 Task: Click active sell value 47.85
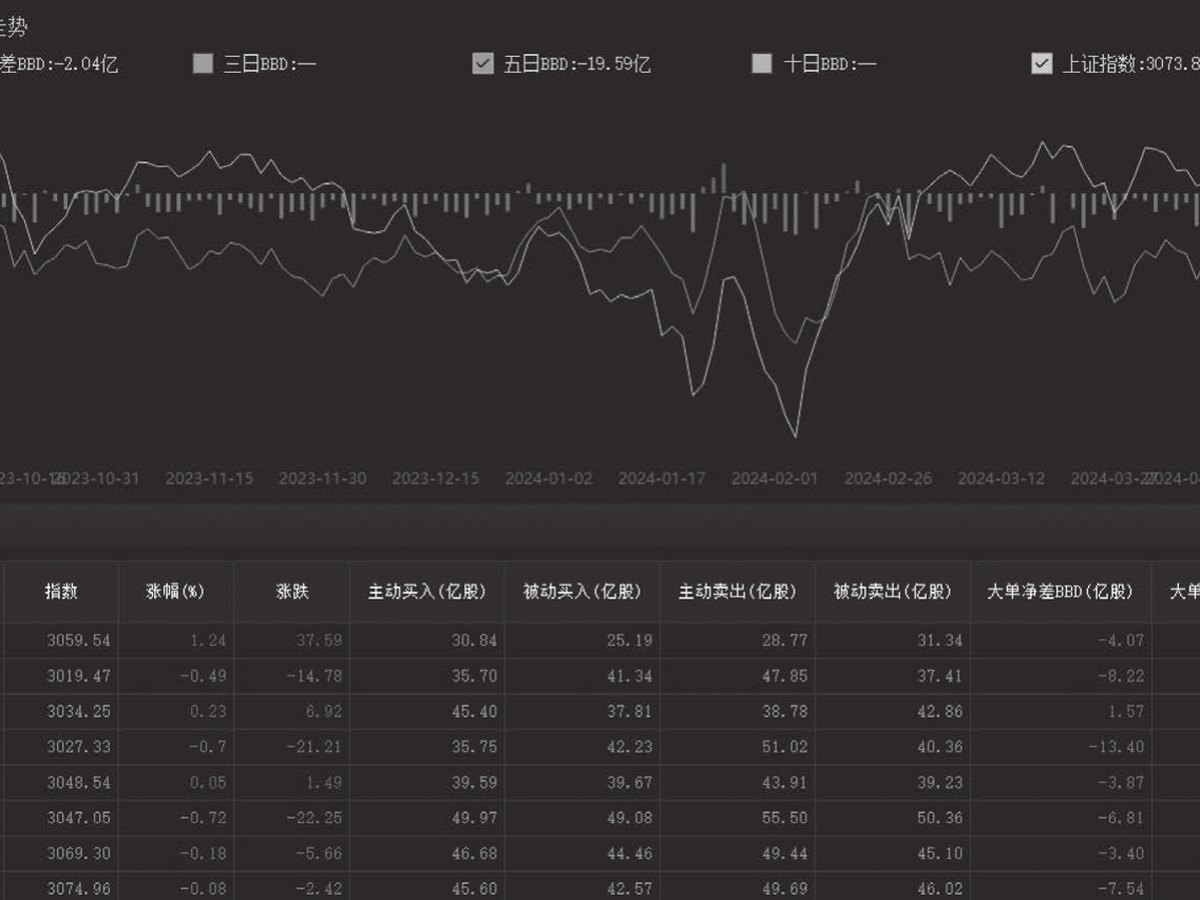coord(738,676)
